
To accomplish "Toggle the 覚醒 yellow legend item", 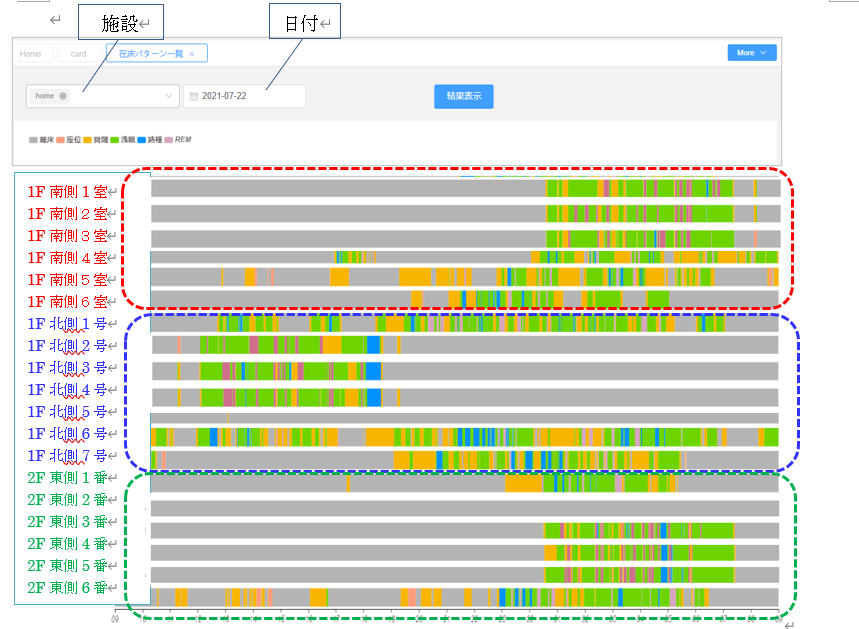I will (x=96, y=140).
